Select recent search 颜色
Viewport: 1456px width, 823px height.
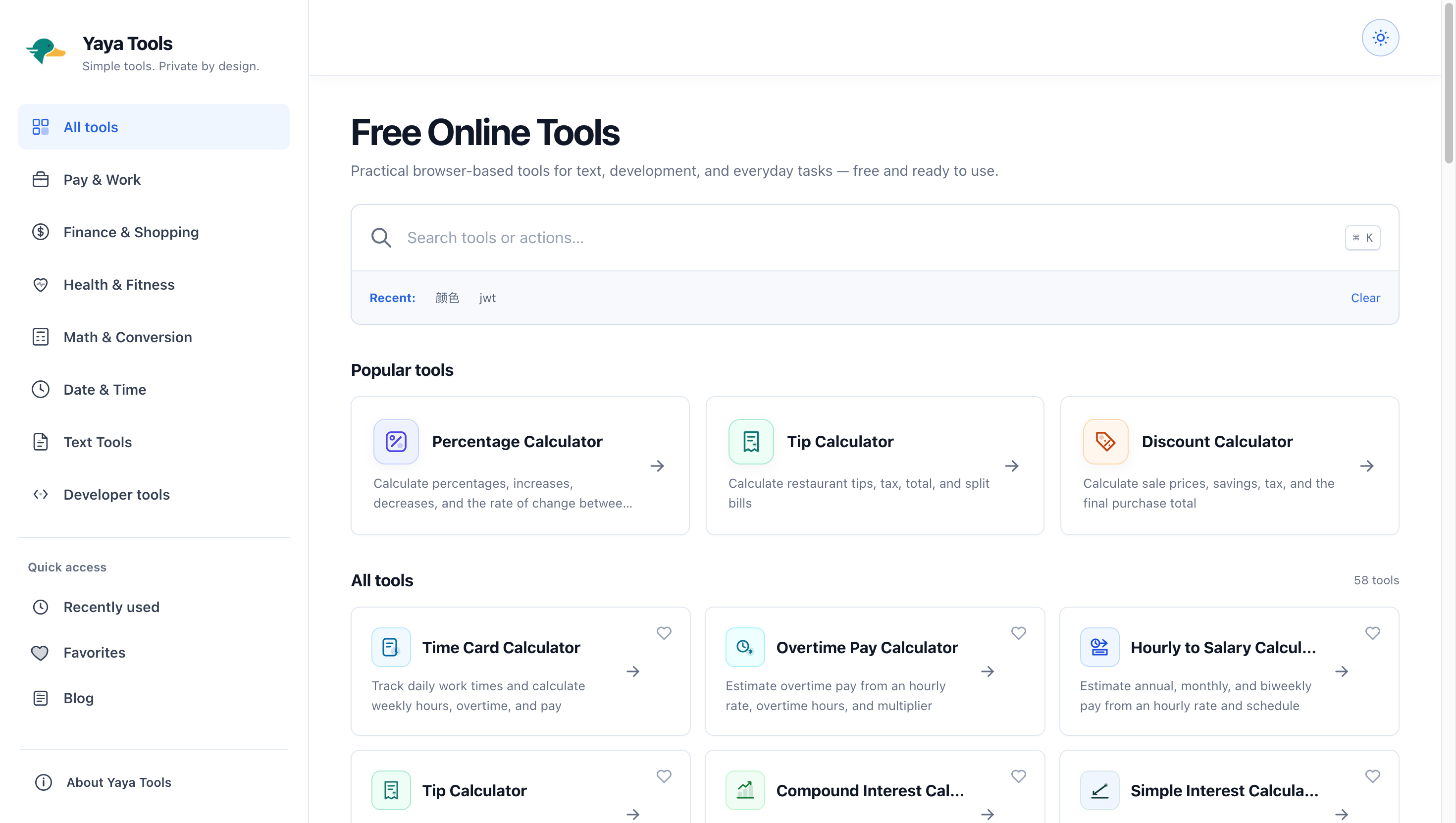tap(447, 298)
